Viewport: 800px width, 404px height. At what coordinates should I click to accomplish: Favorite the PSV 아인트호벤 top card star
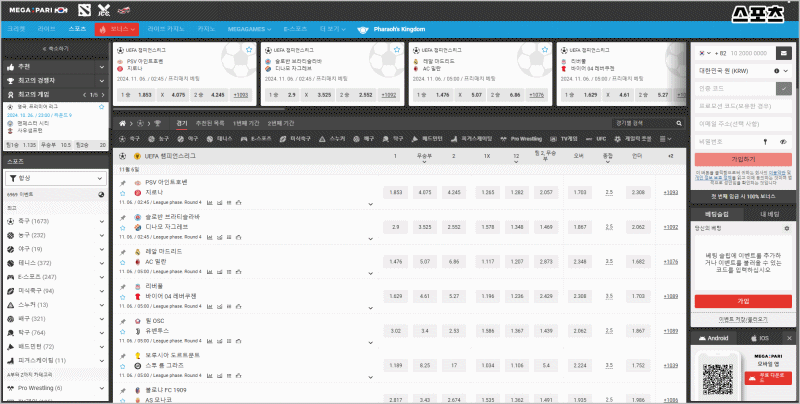point(248,49)
